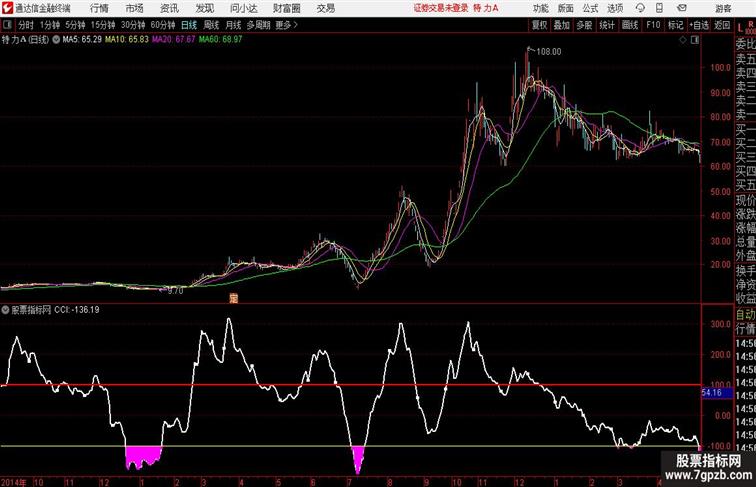Click the diamond icon at chart top-right

683,40
